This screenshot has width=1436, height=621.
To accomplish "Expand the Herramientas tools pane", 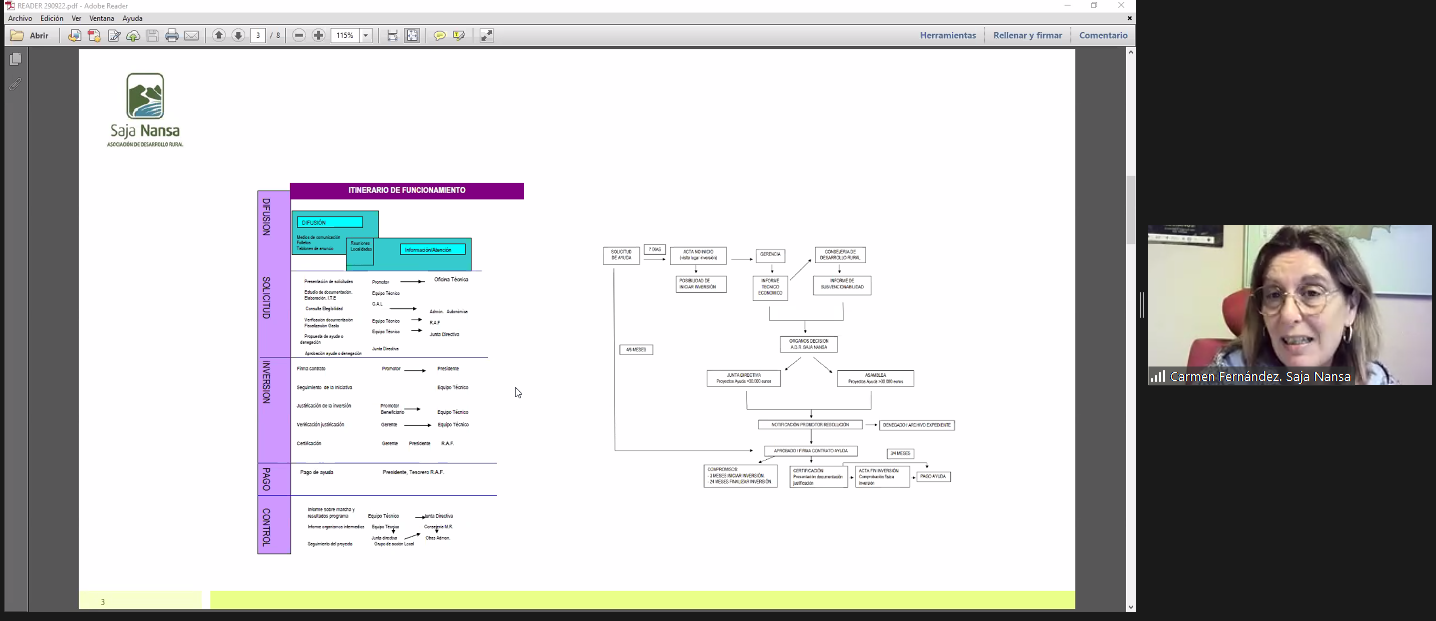I will pyautogui.click(x=947, y=35).
